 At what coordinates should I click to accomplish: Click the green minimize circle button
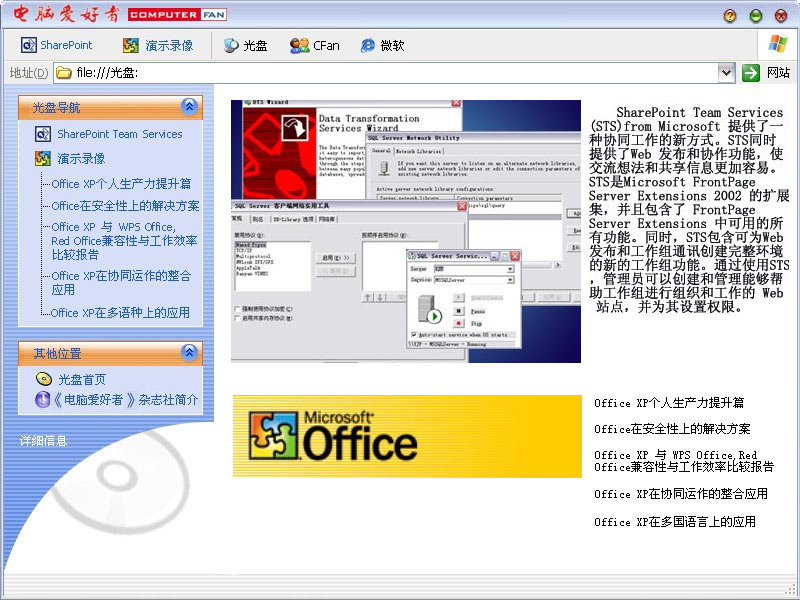tap(756, 16)
